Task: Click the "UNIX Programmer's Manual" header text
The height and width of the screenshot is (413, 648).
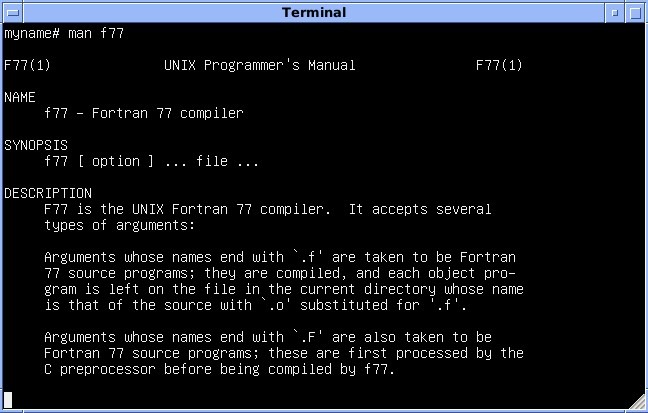Action: (x=259, y=66)
